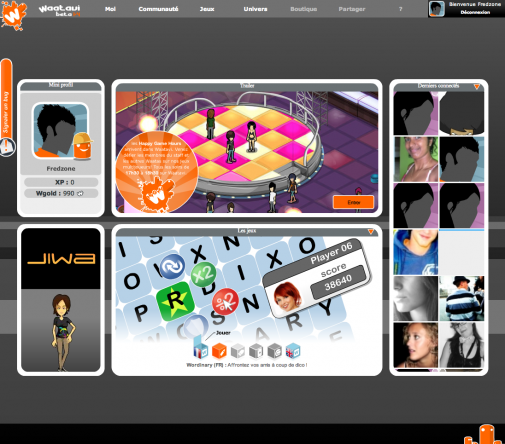Screen dimensions: 505x444
Task: Click the Waatavi orange splash logo
Action: click(x=13, y=15)
